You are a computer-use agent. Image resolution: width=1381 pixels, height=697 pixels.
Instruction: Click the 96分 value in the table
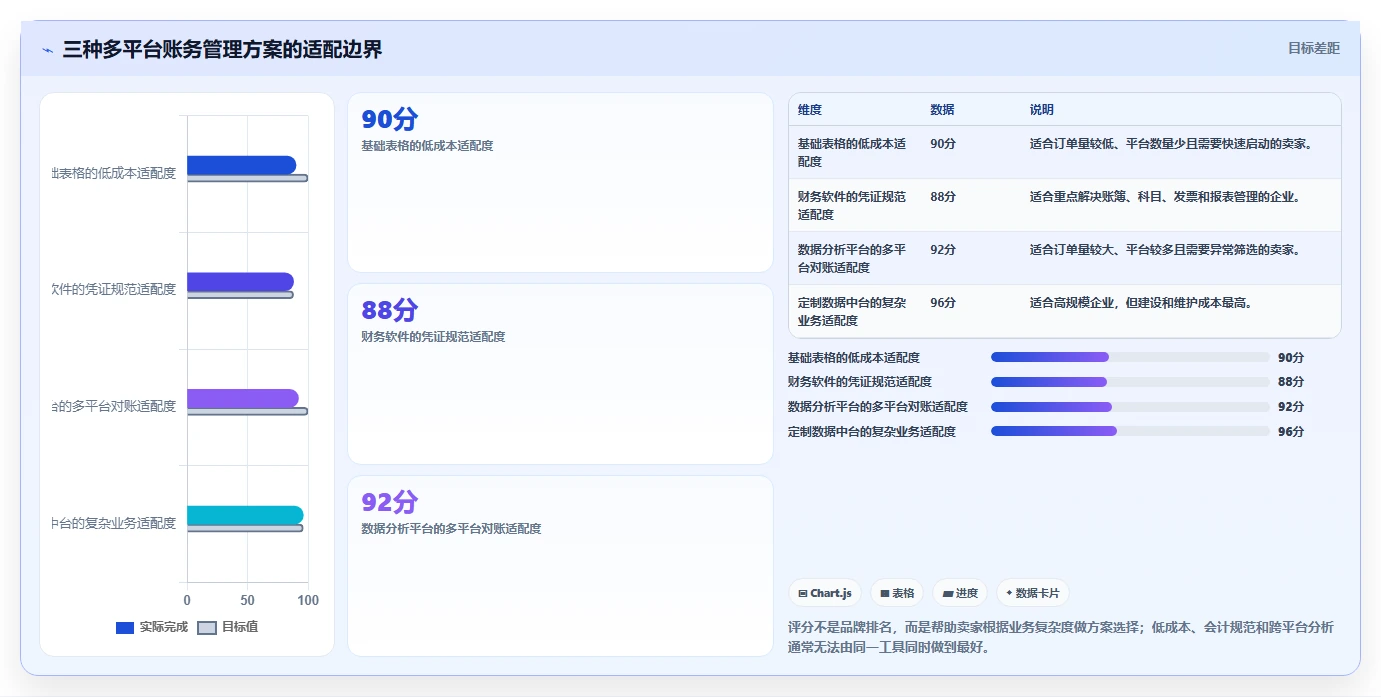click(943, 303)
